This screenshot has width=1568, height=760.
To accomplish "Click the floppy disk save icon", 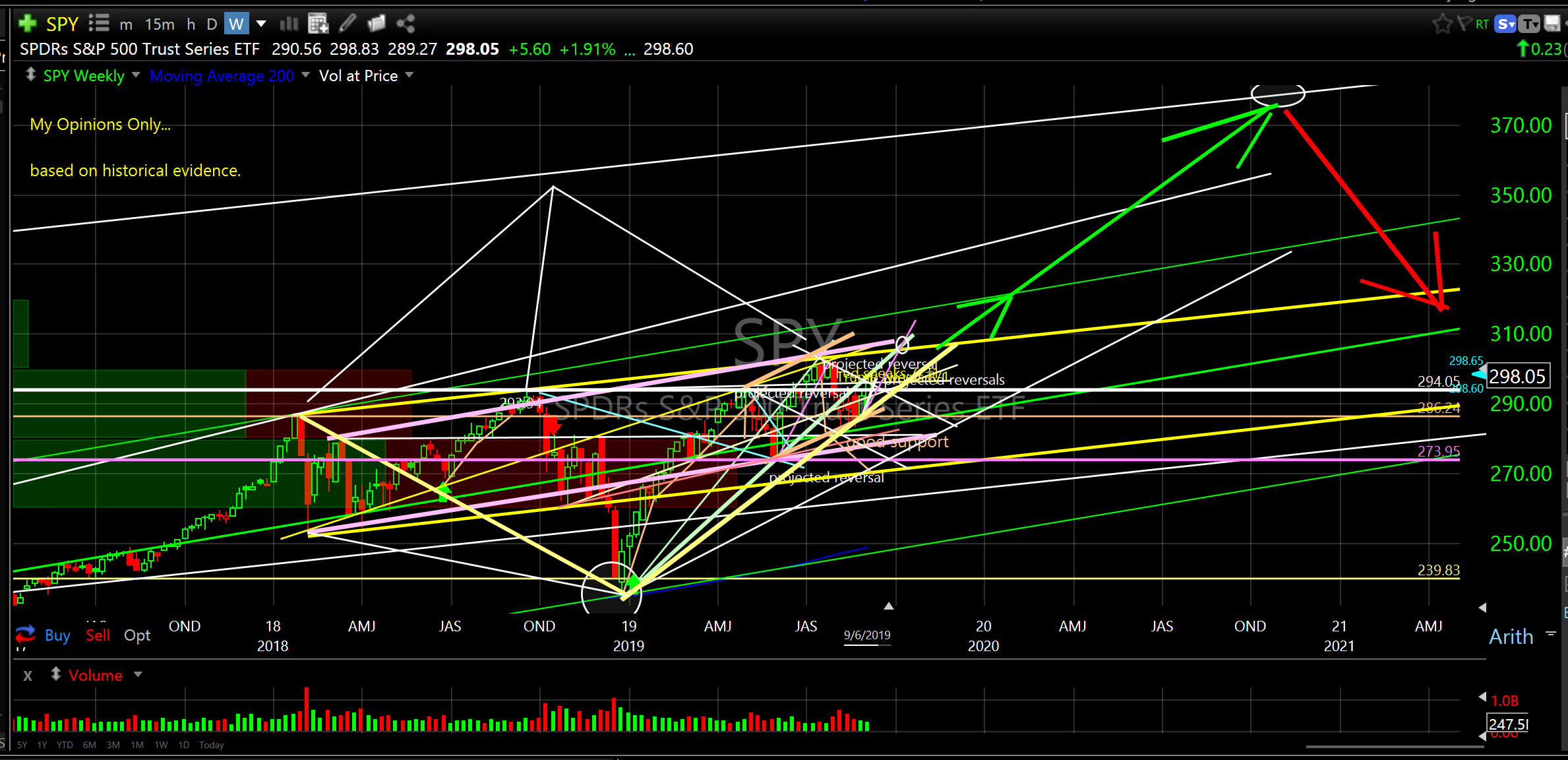I will 1552,24.
